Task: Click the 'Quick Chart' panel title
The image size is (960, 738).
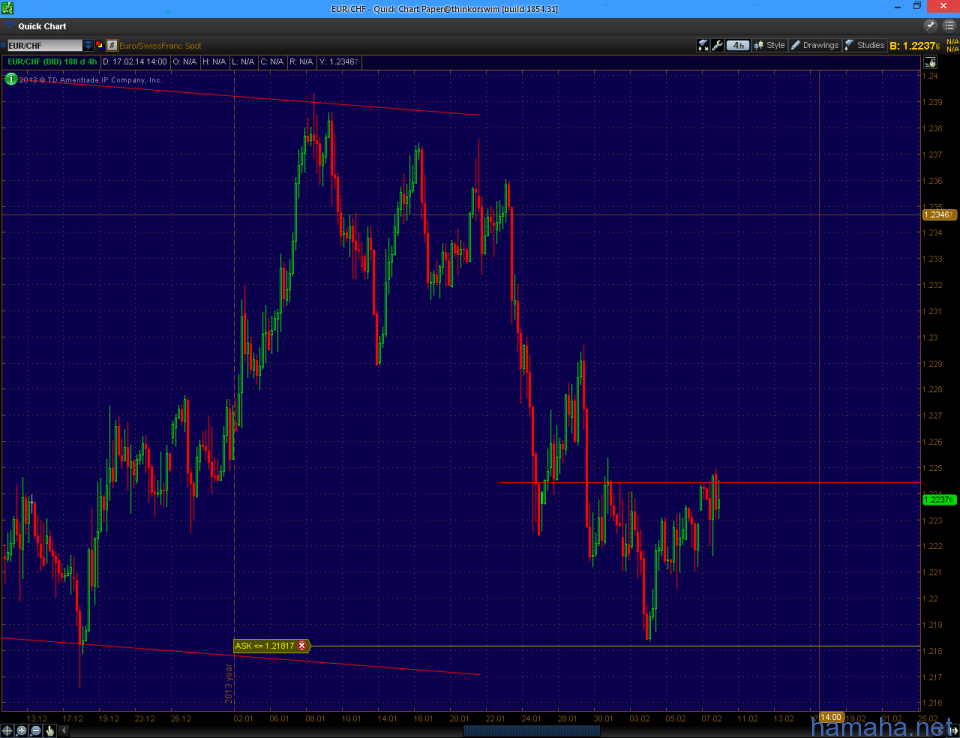Action: click(42, 26)
